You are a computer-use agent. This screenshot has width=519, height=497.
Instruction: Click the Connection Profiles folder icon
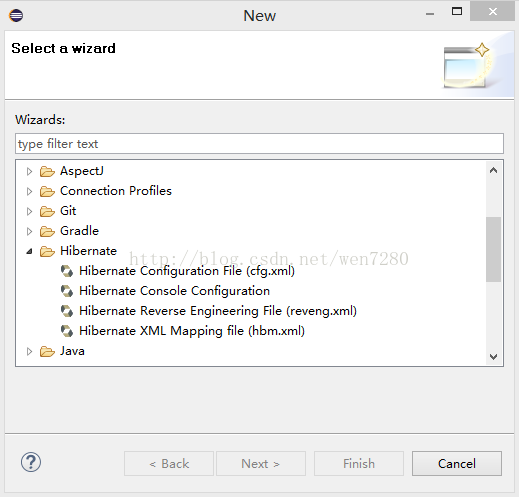click(x=47, y=191)
